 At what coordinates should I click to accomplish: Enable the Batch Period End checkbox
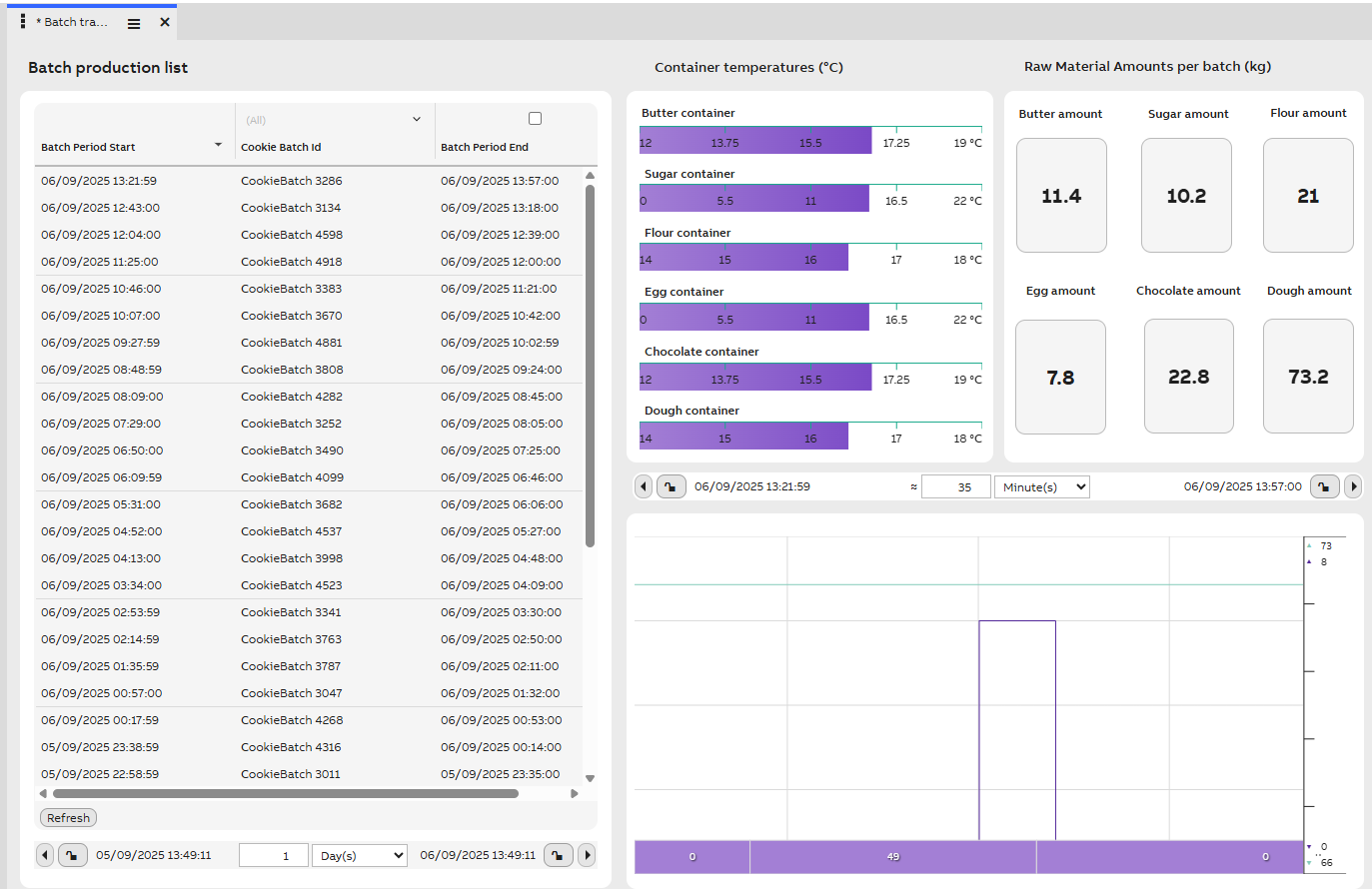pos(535,118)
